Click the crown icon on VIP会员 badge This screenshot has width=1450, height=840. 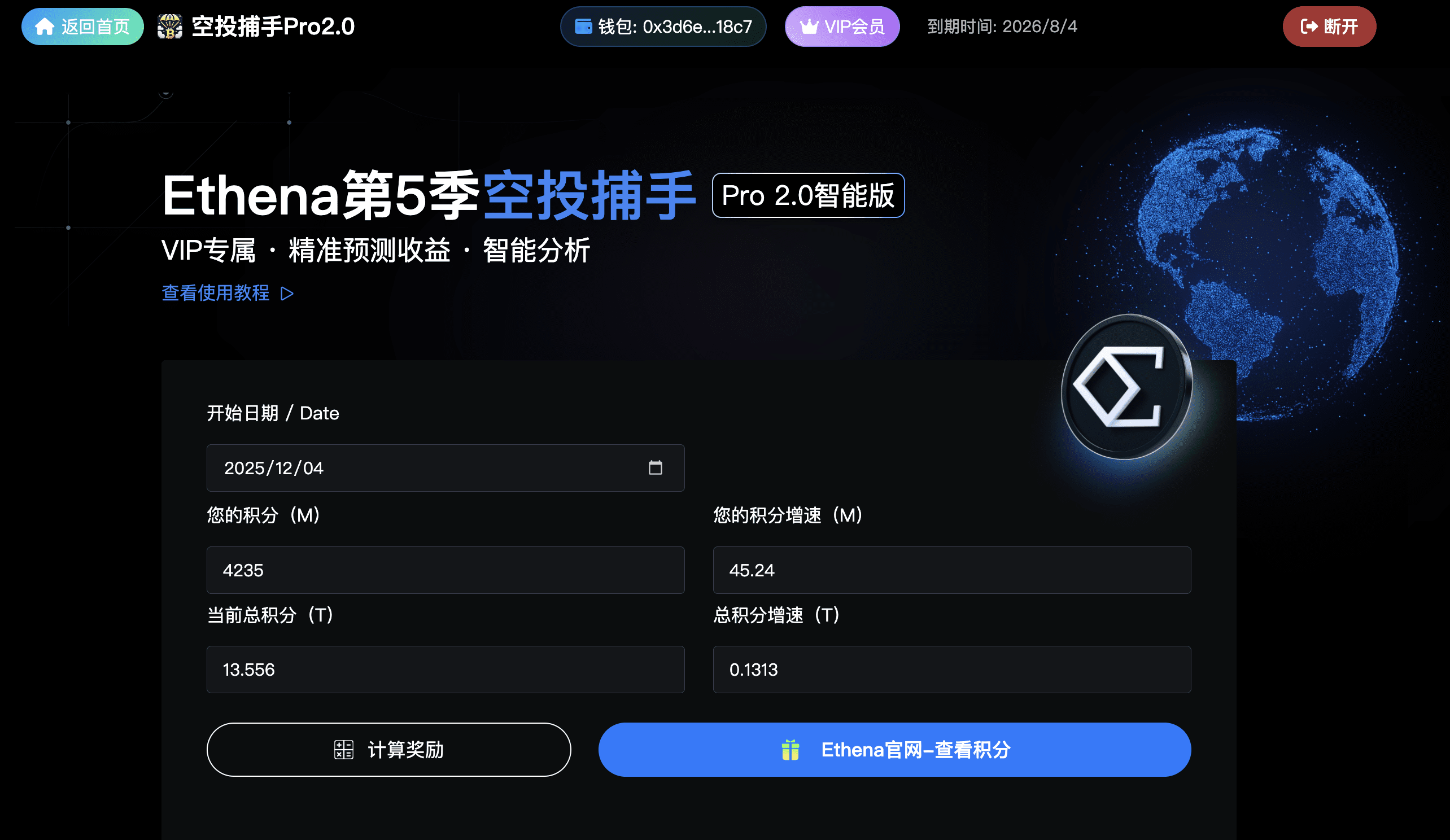pyautogui.click(x=809, y=27)
